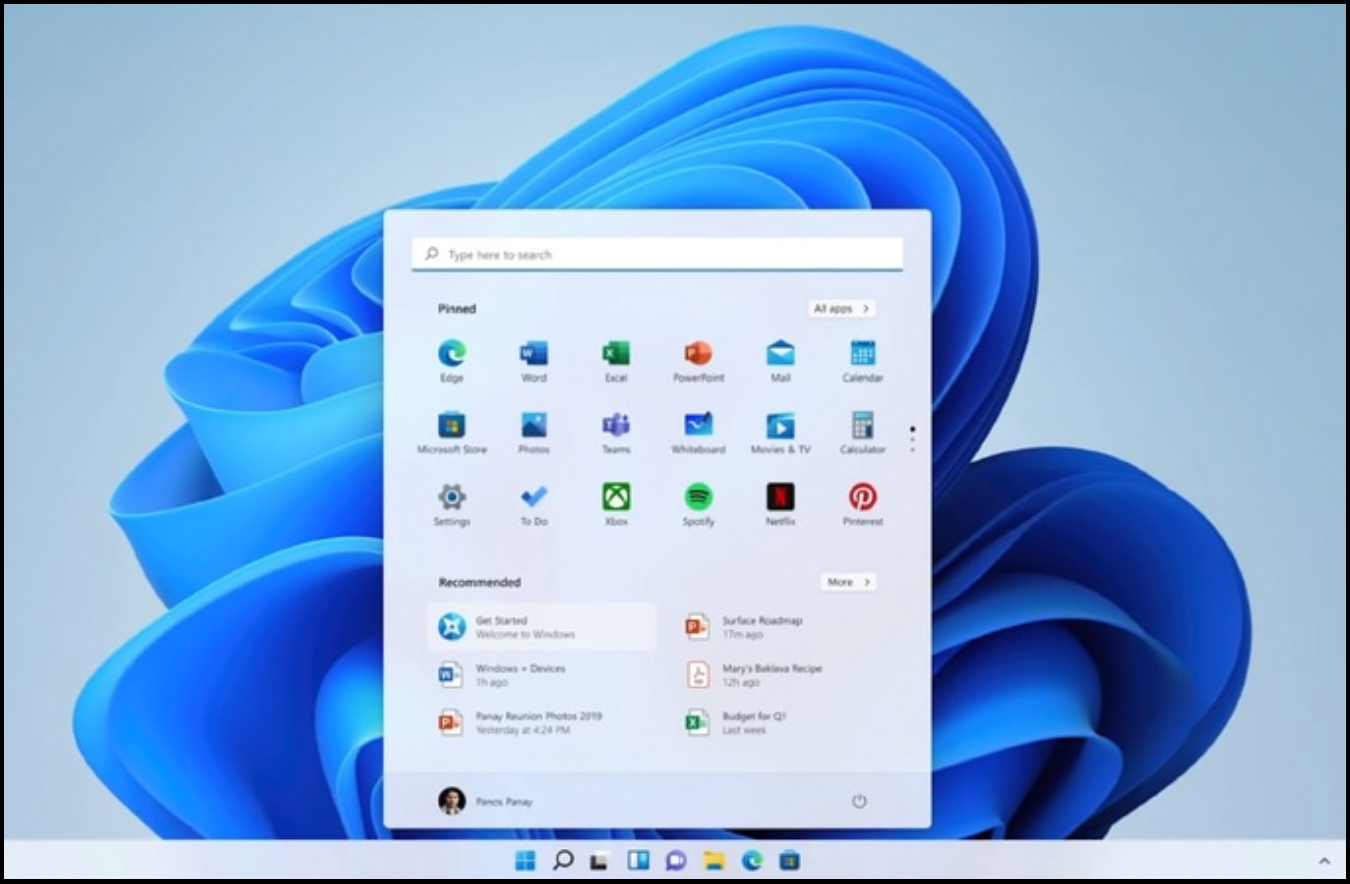
Task: Launch the To Do app
Action: point(534,505)
